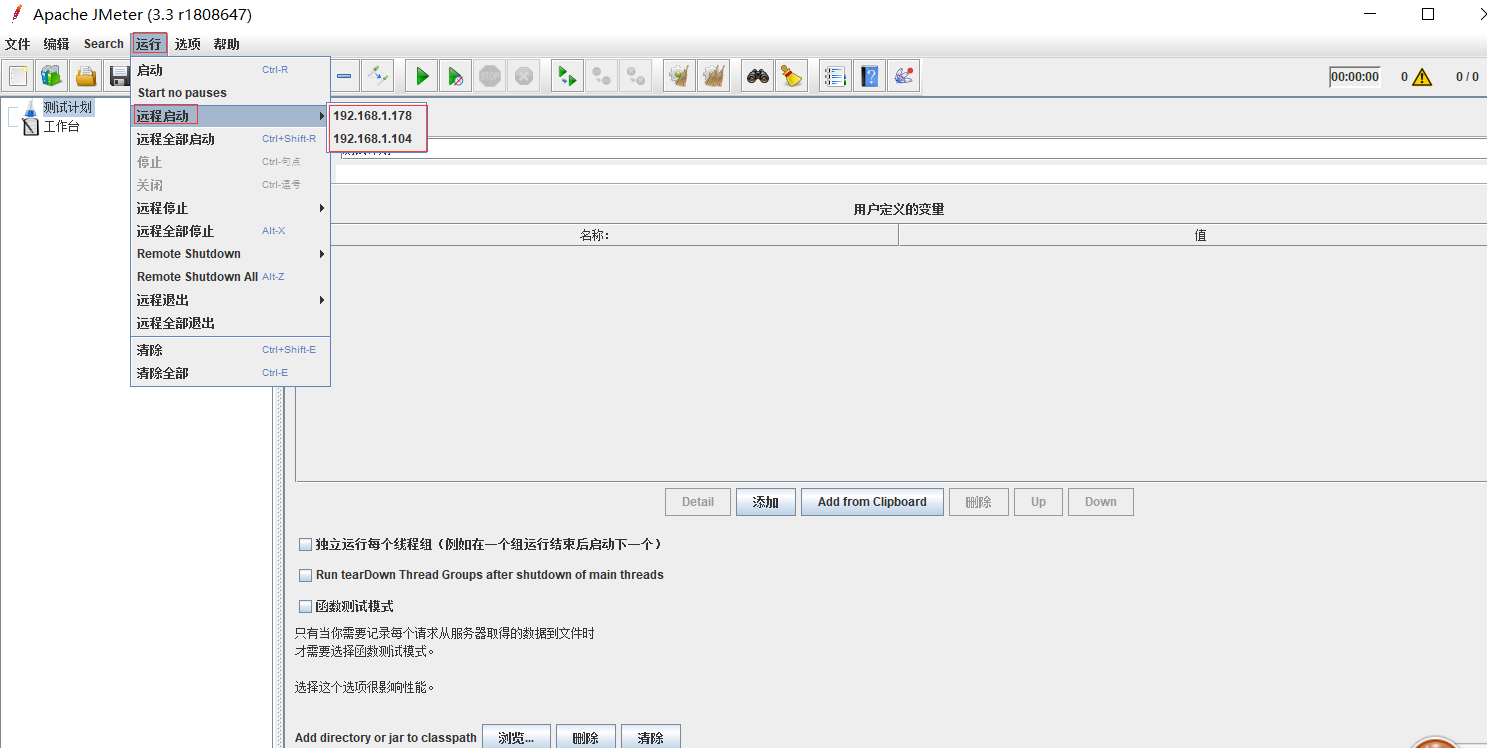
Task: Click 删除 button next to 浏览...
Action: pyautogui.click(x=586, y=738)
